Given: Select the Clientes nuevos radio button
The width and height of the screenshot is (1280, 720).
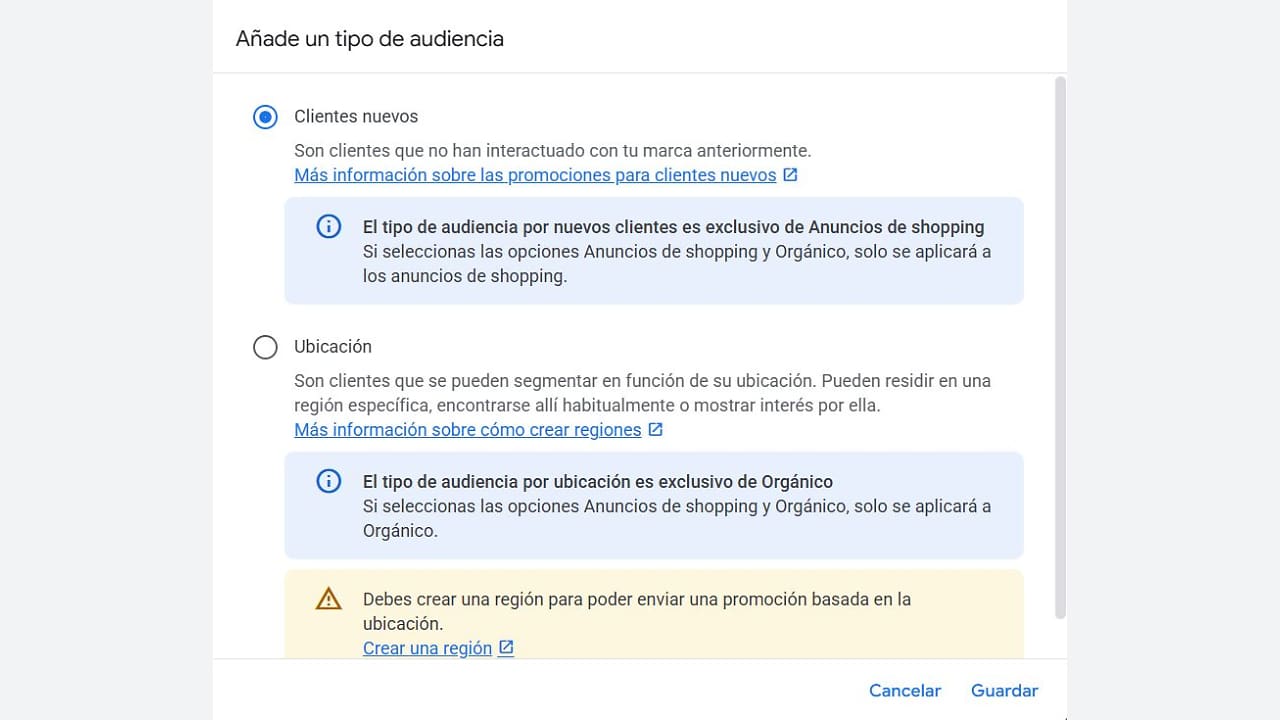Looking at the screenshot, I should (265, 117).
